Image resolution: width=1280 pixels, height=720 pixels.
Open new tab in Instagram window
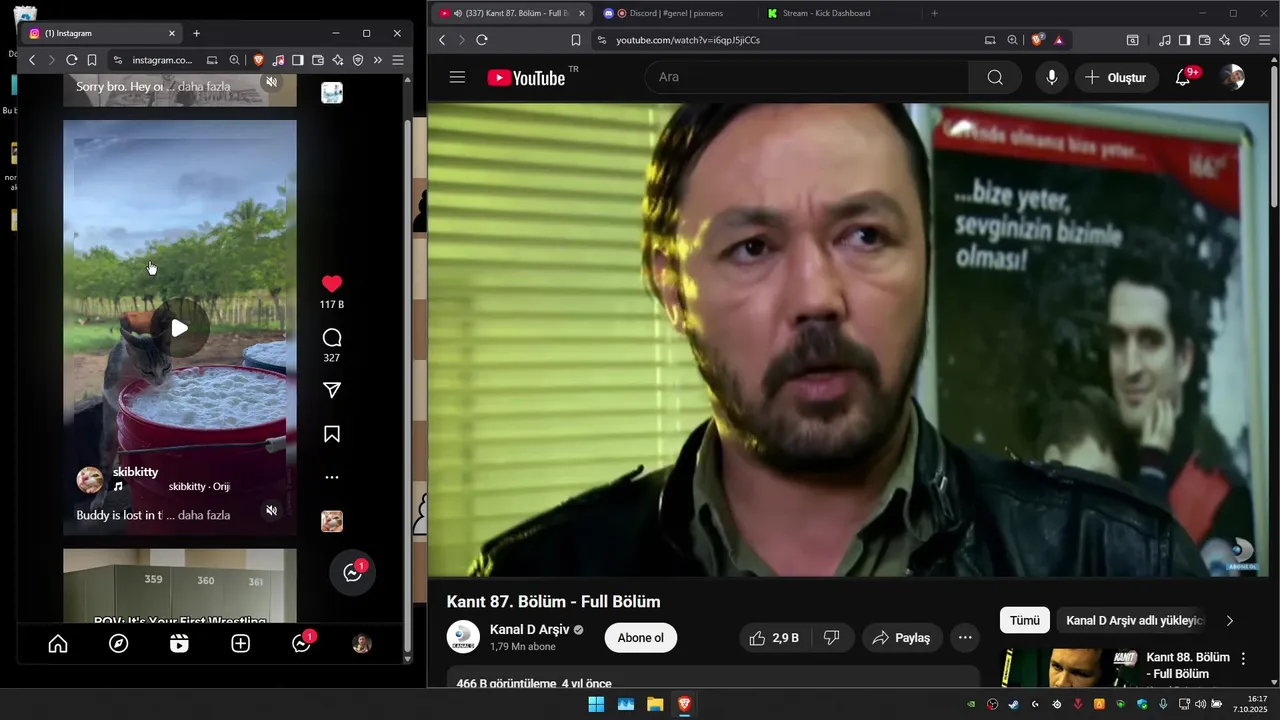pos(196,33)
